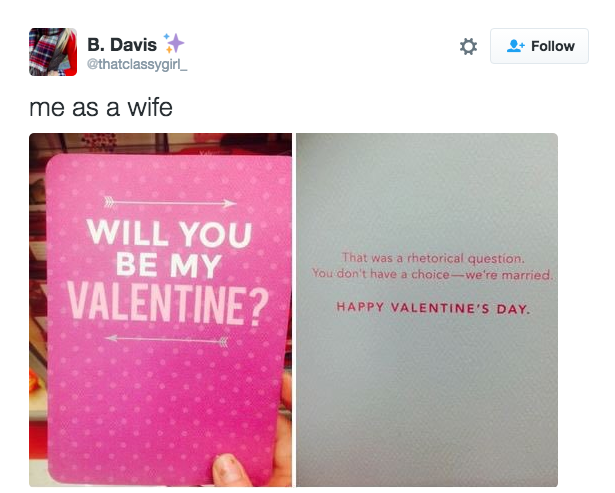Click the word 'Follow' label text
The height and width of the screenshot is (493, 615).
pyautogui.click(x=553, y=46)
